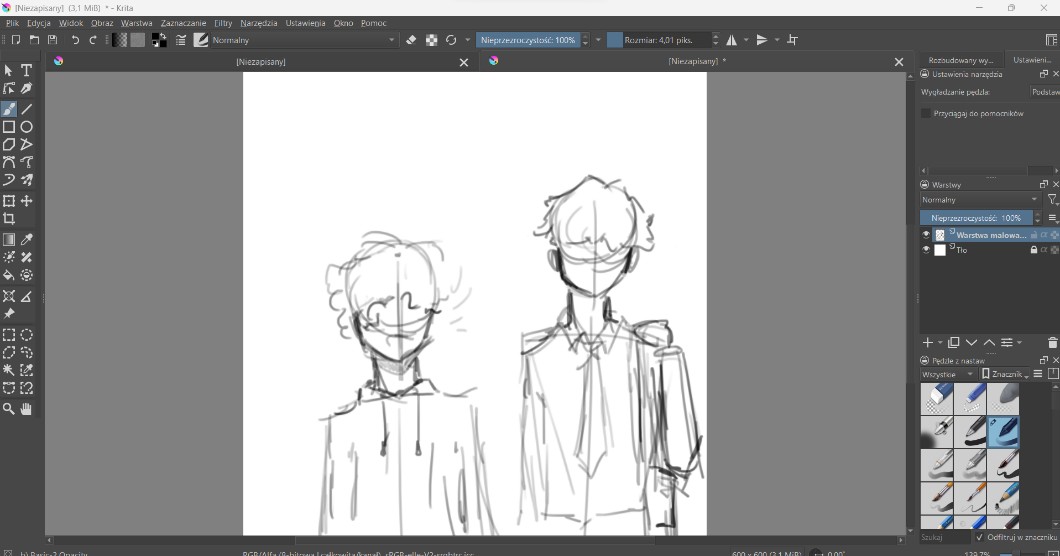
Task: Toggle the Odfiltruj w znaczniku checkbox
Action: click(979, 538)
